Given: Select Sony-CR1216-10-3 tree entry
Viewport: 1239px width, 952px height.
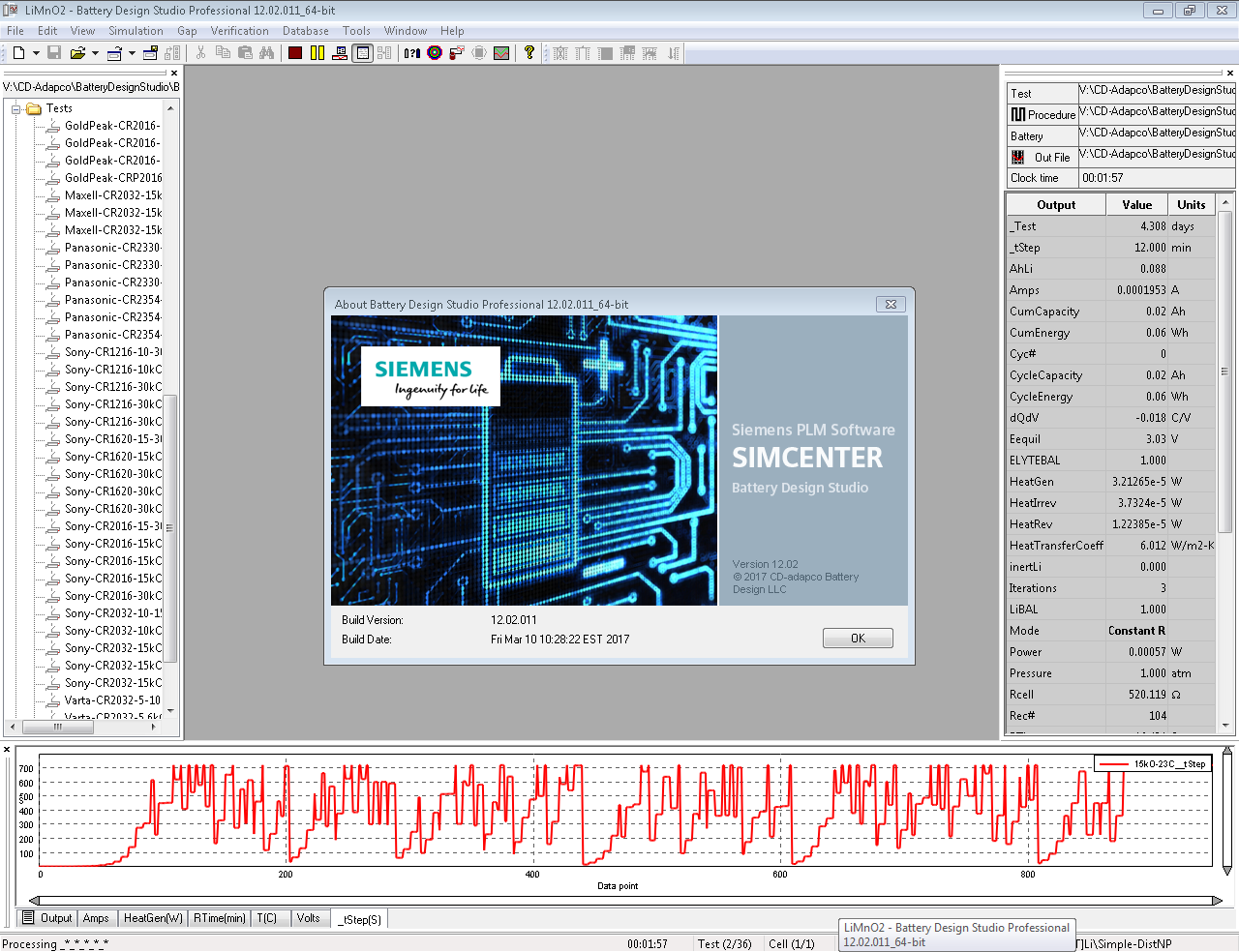Looking at the screenshot, I should 113,352.
